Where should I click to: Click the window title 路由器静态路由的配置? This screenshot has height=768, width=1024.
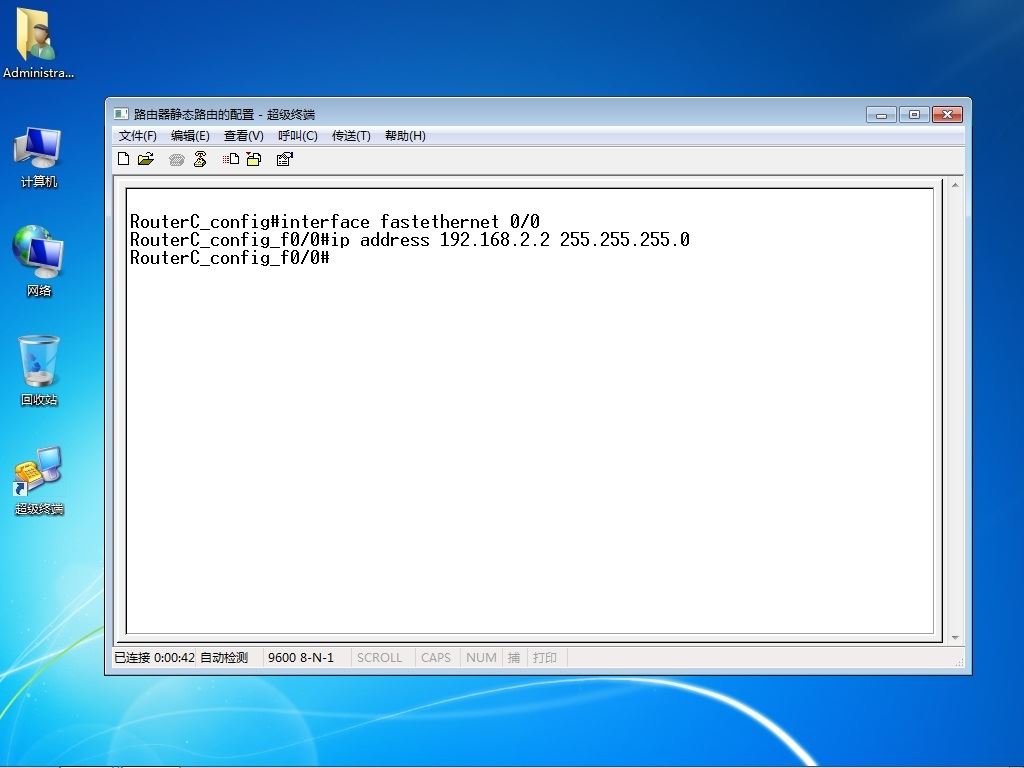pos(193,114)
